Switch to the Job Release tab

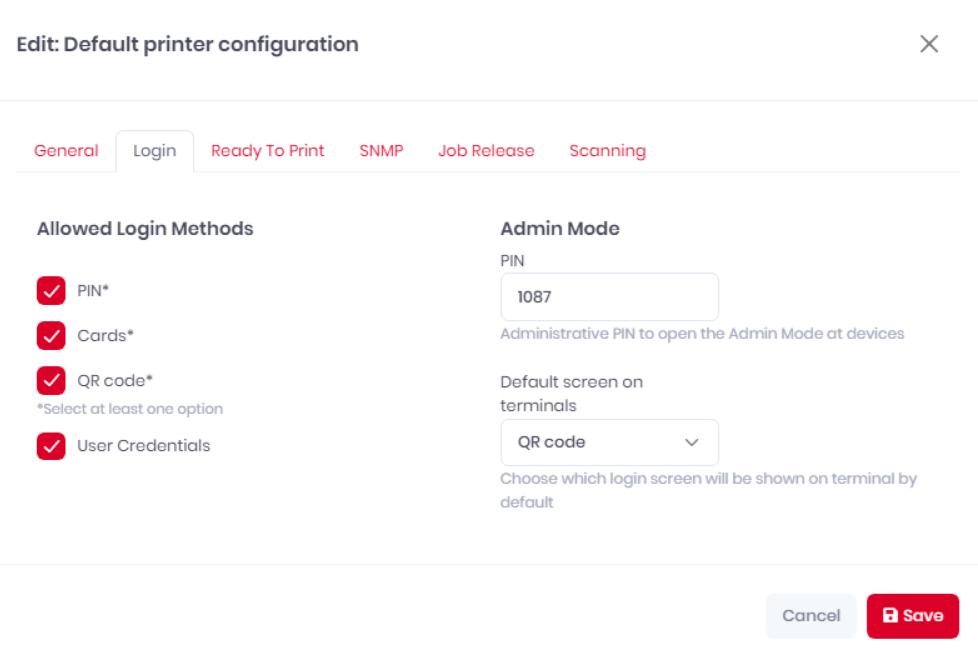click(486, 151)
